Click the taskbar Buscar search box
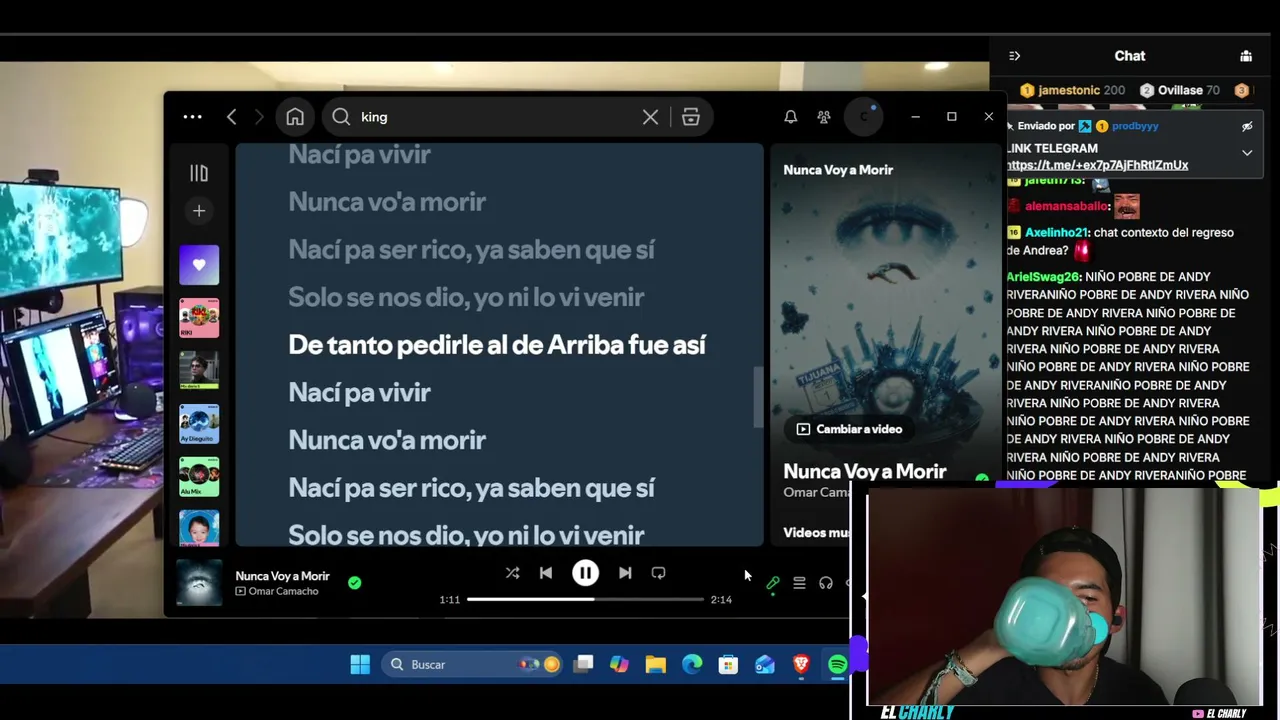The image size is (1280, 720). [472, 664]
